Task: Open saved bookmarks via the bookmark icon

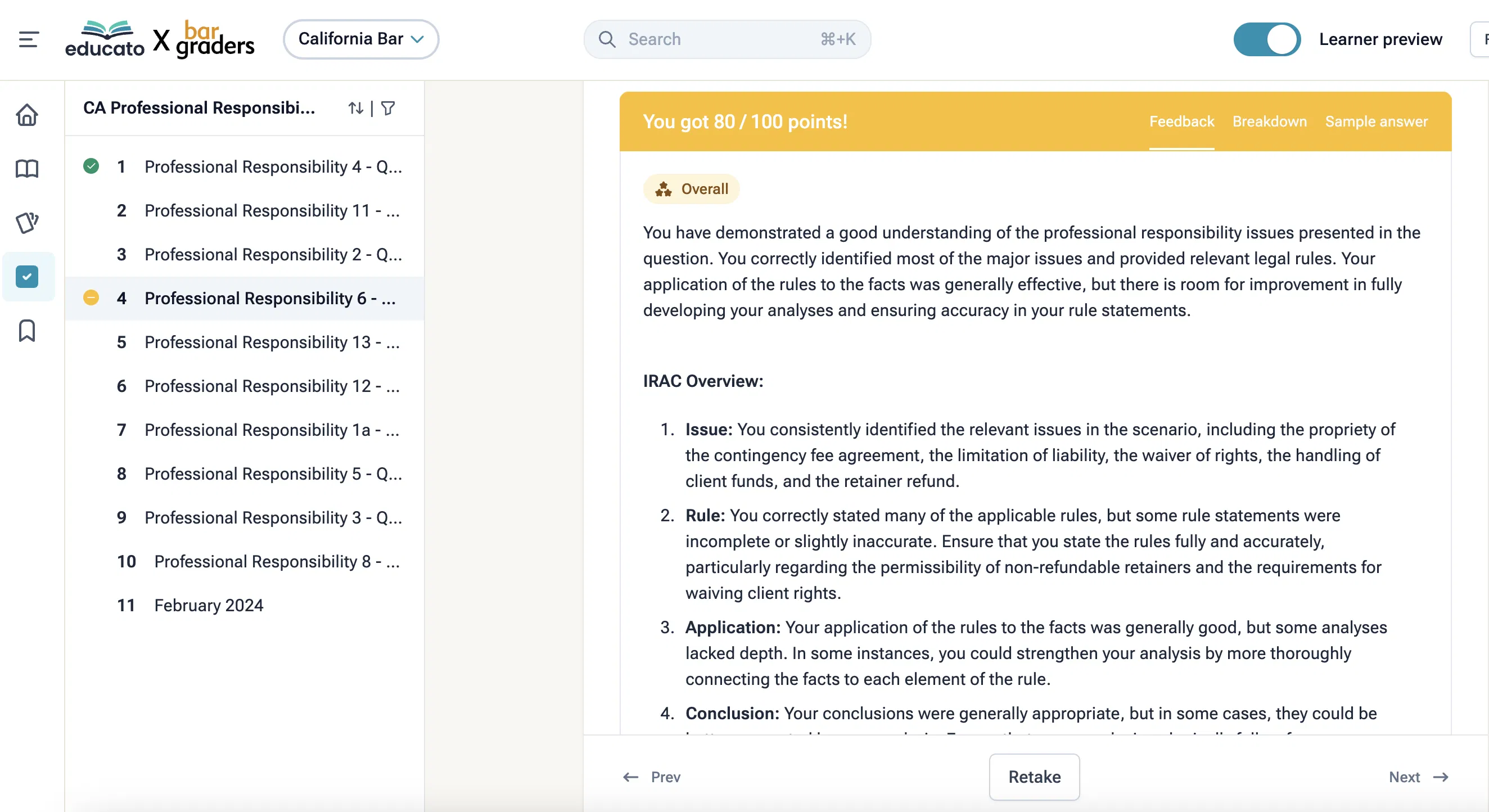Action: click(x=27, y=330)
